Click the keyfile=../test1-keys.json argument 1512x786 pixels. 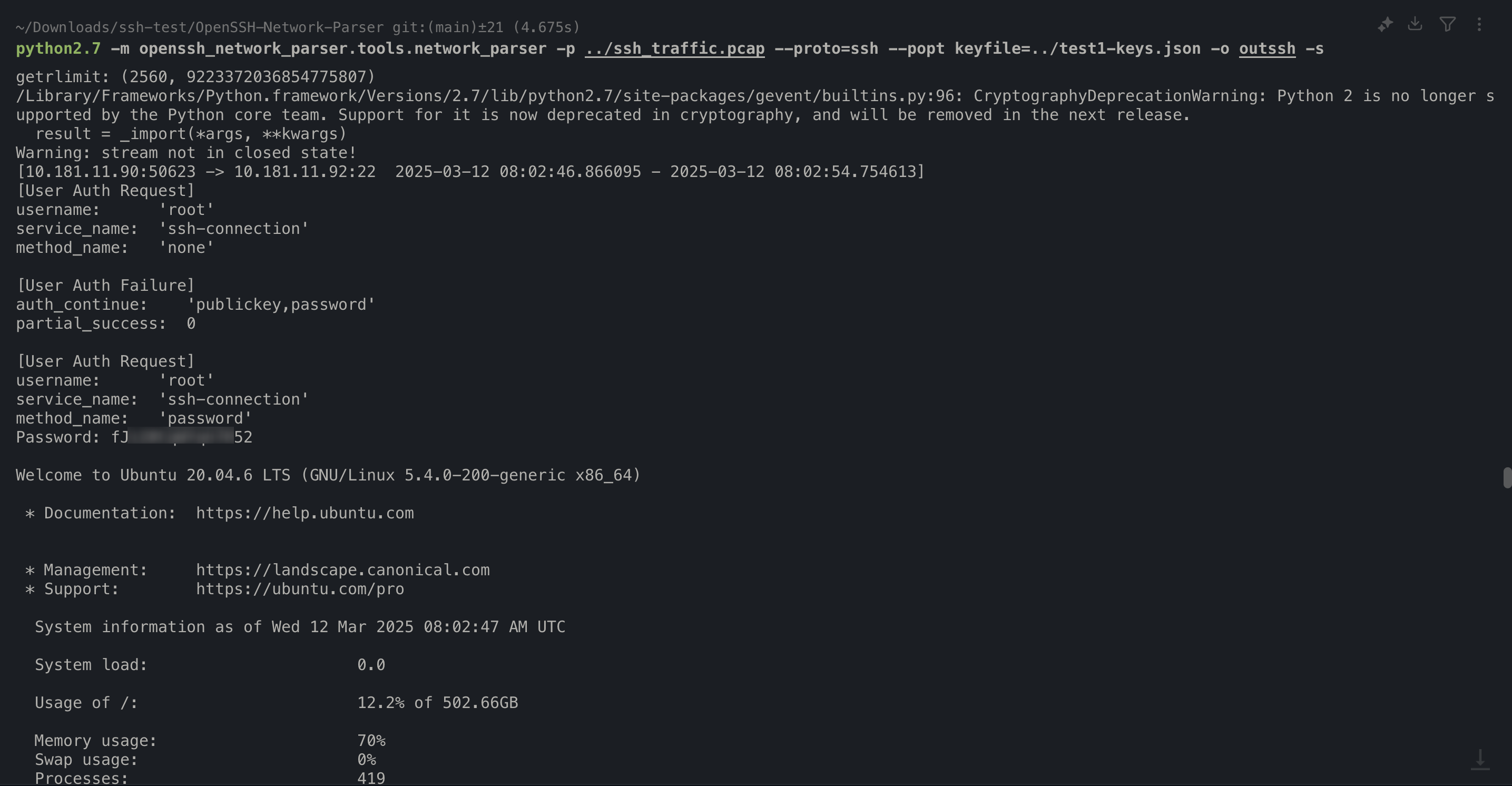tap(1077, 48)
